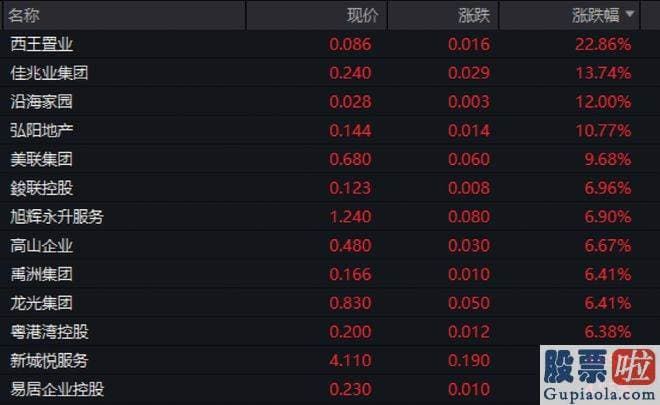Viewport: 660px width, 405px height.
Task: Click the 22.86% percentage for 西王置业
Action: 603,44
